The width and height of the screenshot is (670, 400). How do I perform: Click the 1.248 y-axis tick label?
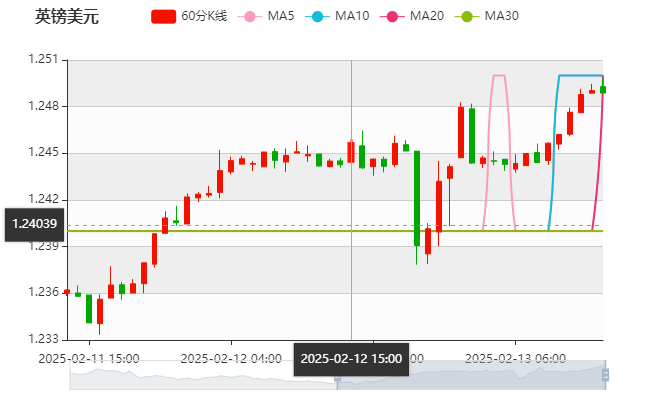pyautogui.click(x=44, y=106)
